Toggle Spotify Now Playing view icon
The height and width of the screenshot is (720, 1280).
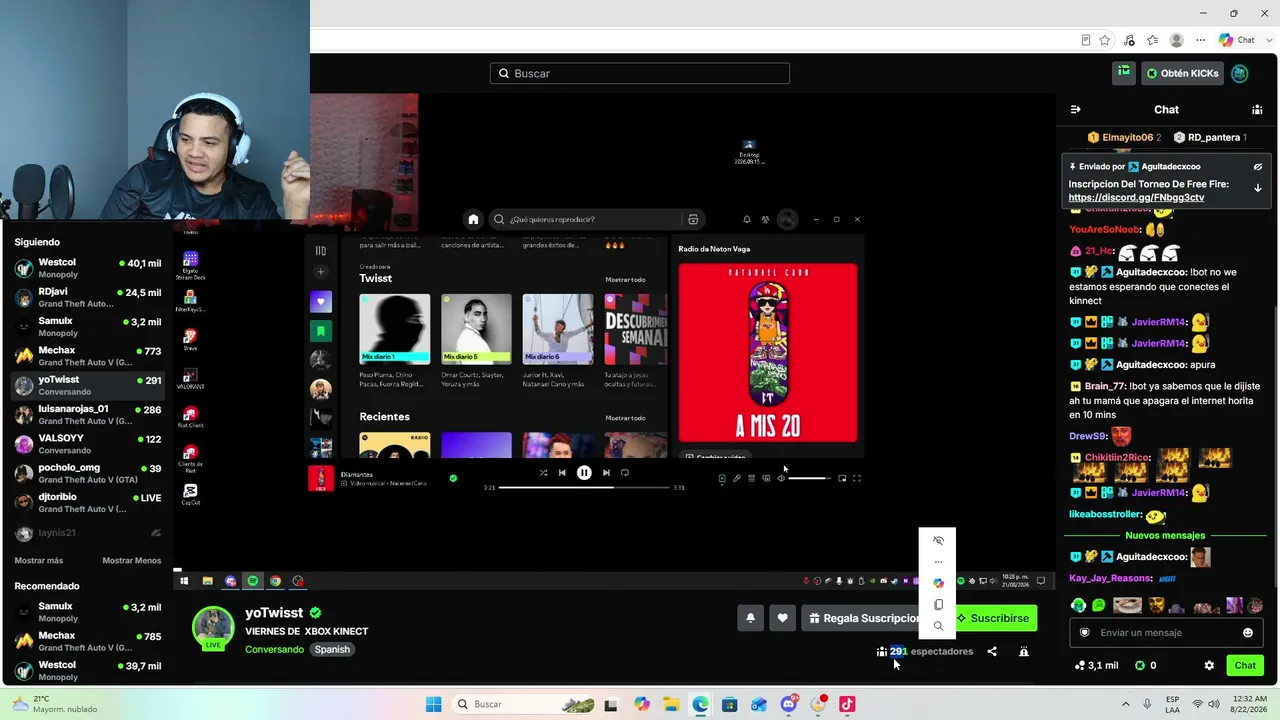point(722,479)
